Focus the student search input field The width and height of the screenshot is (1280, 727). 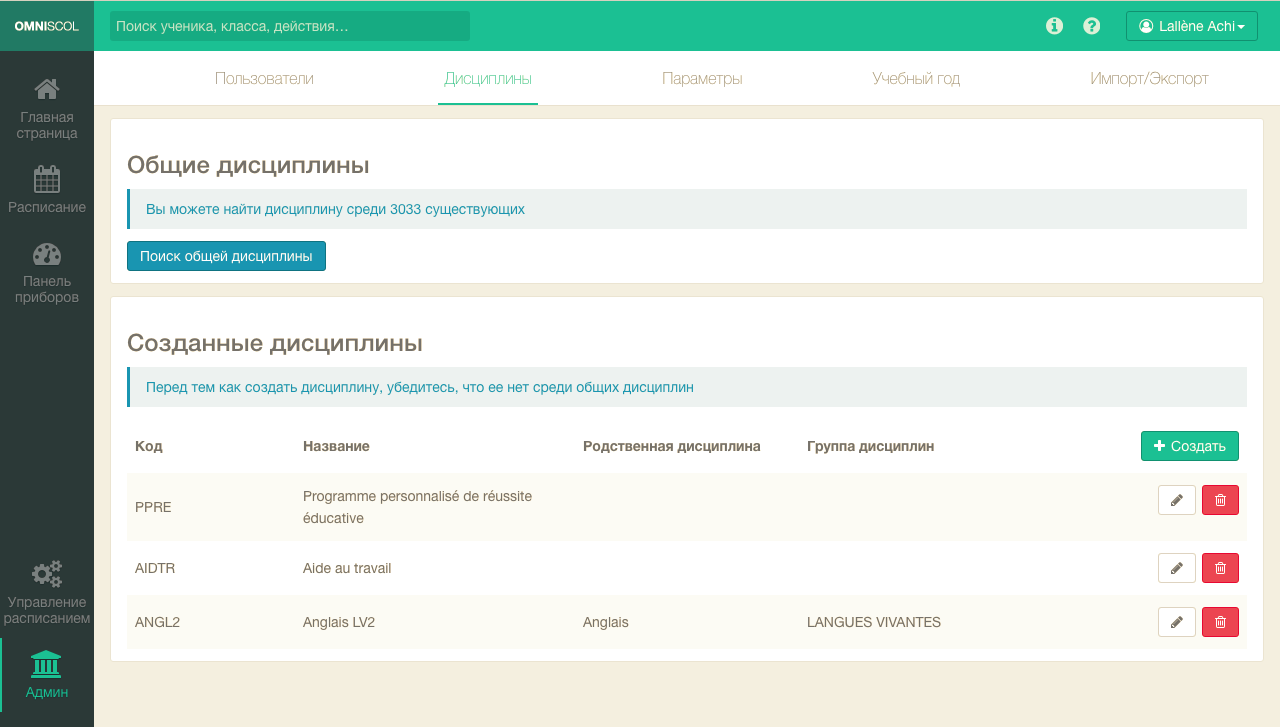290,26
